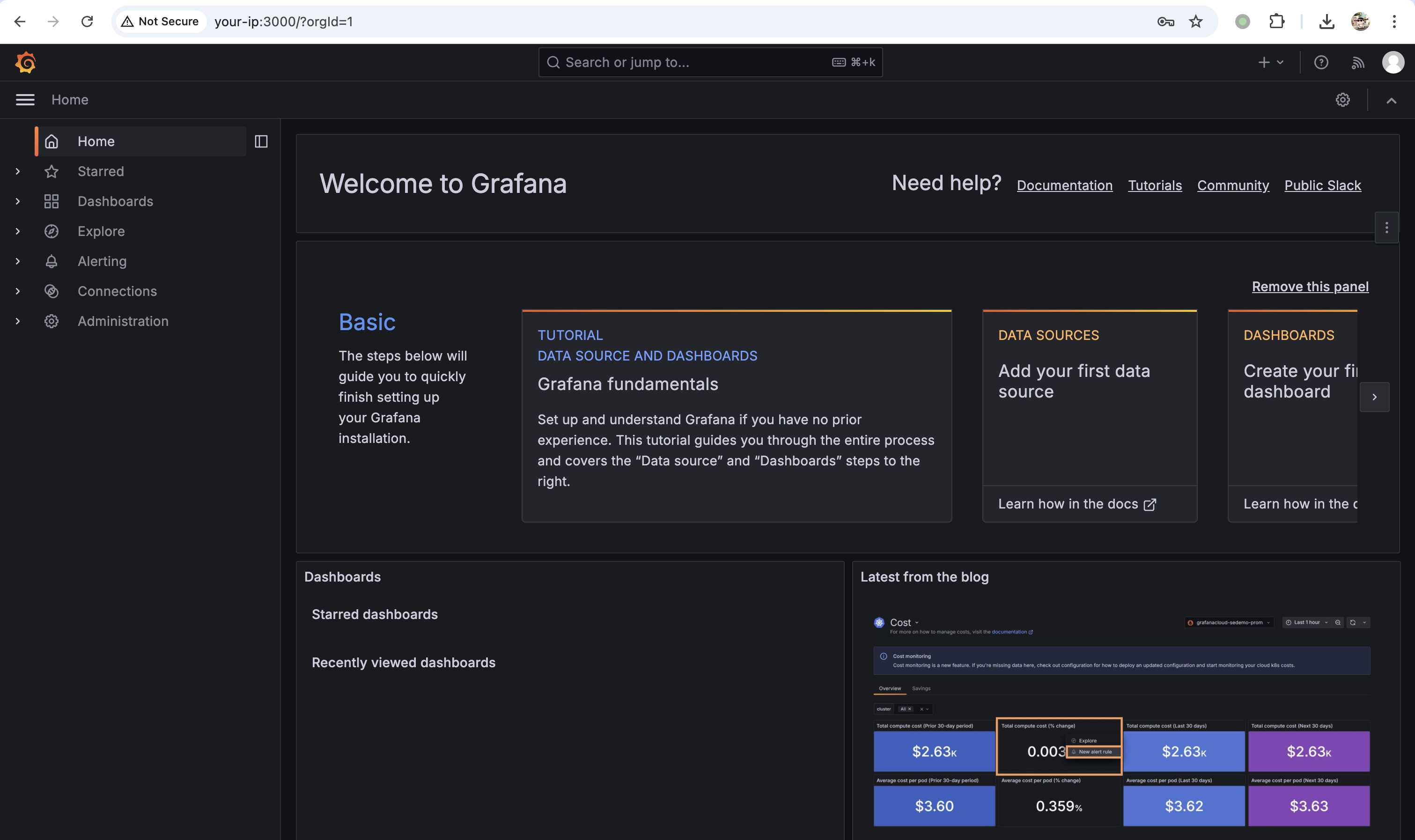Image resolution: width=1415 pixels, height=840 pixels.
Task: Open the user profile avatar in Grafana
Action: 1393,62
